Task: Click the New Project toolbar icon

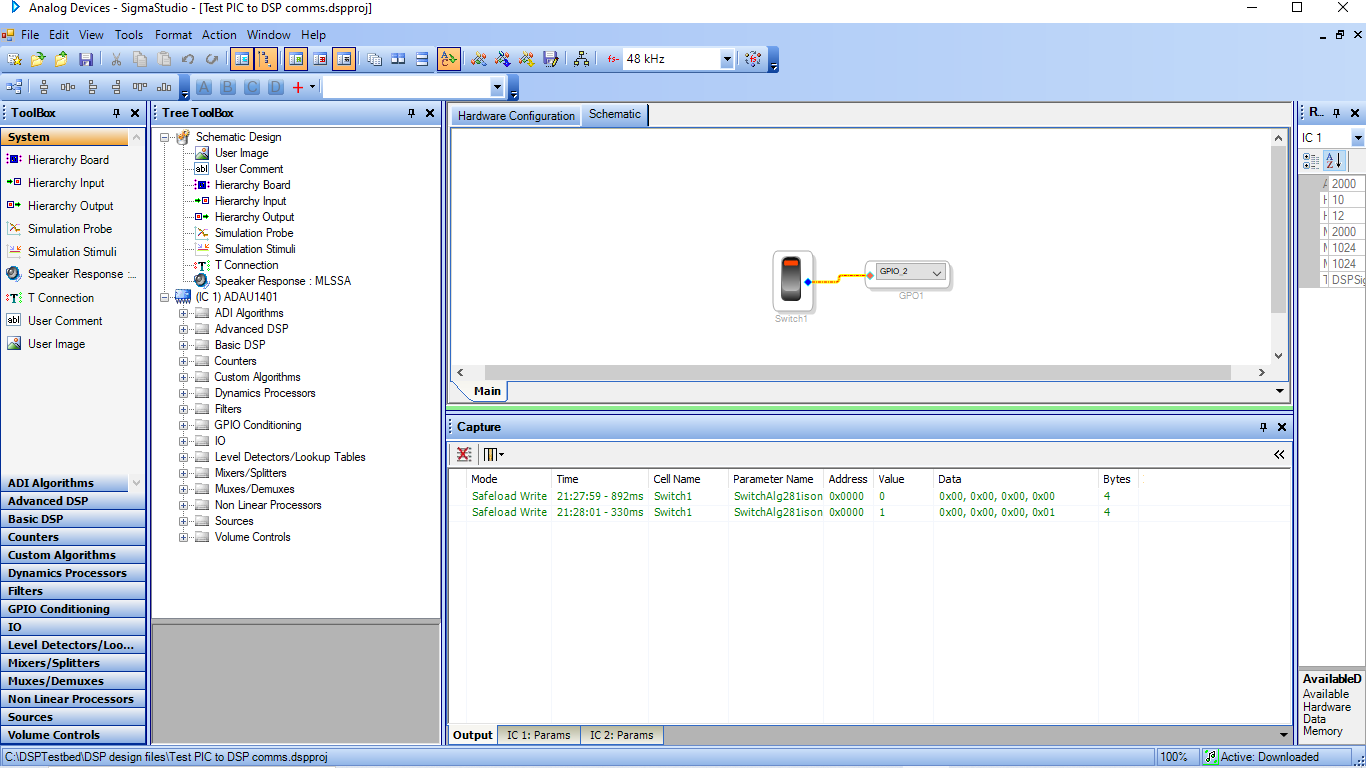Action: 14,59
